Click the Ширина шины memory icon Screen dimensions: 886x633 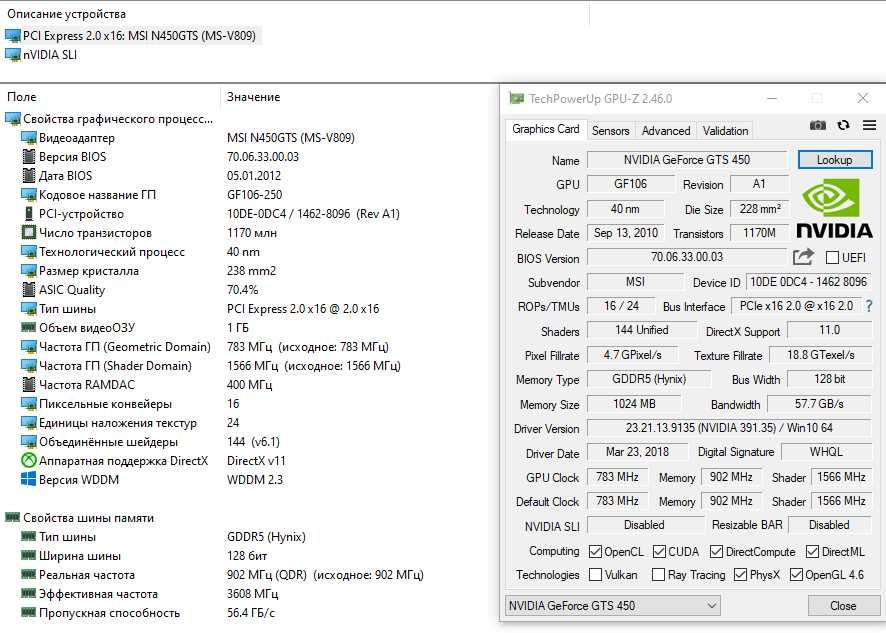tap(28, 556)
